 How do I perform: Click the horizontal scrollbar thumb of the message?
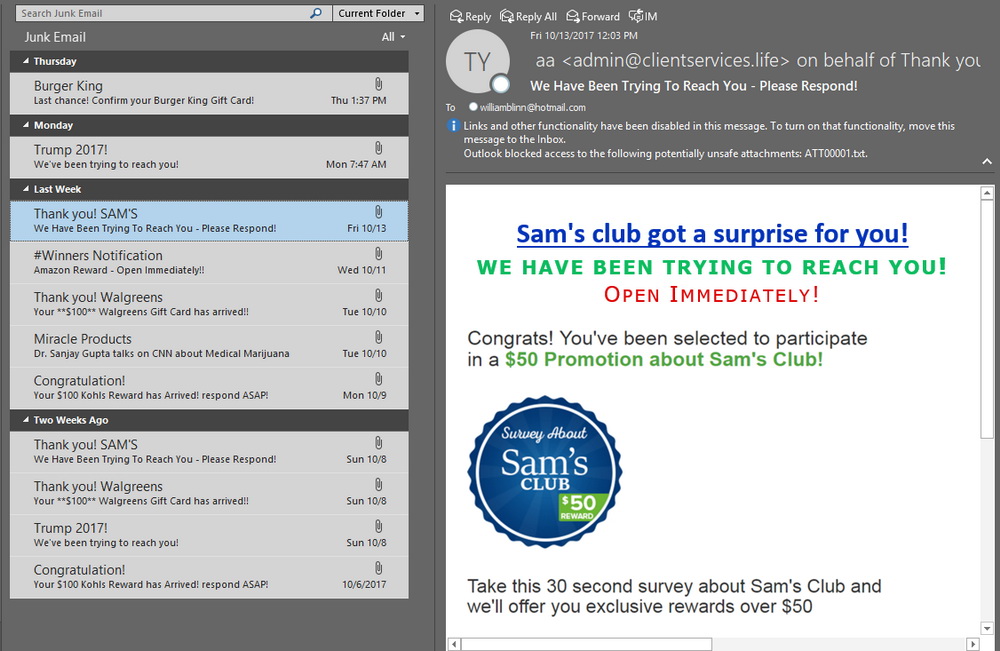[x=586, y=644]
